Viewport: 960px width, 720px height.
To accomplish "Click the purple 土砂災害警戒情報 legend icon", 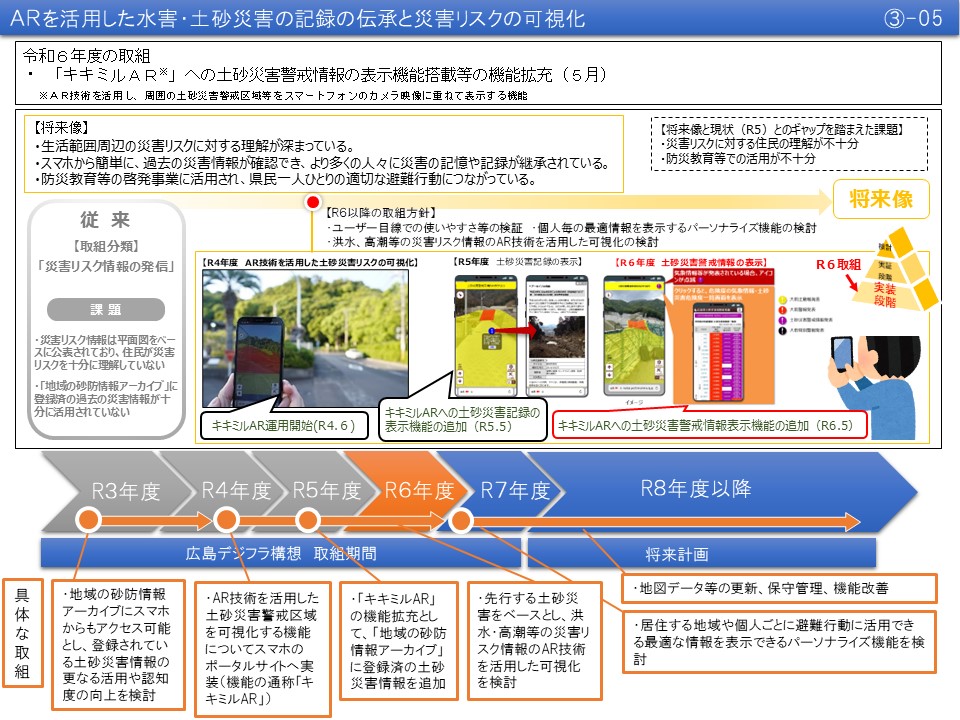I will point(781,320).
